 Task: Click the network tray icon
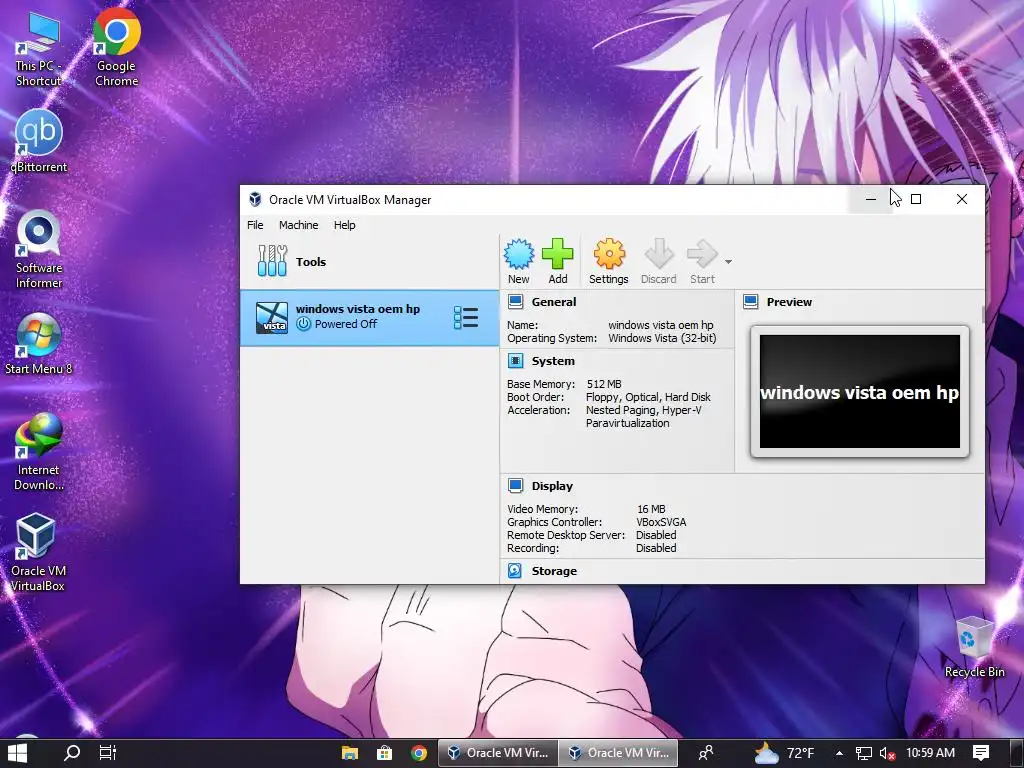tap(863, 753)
